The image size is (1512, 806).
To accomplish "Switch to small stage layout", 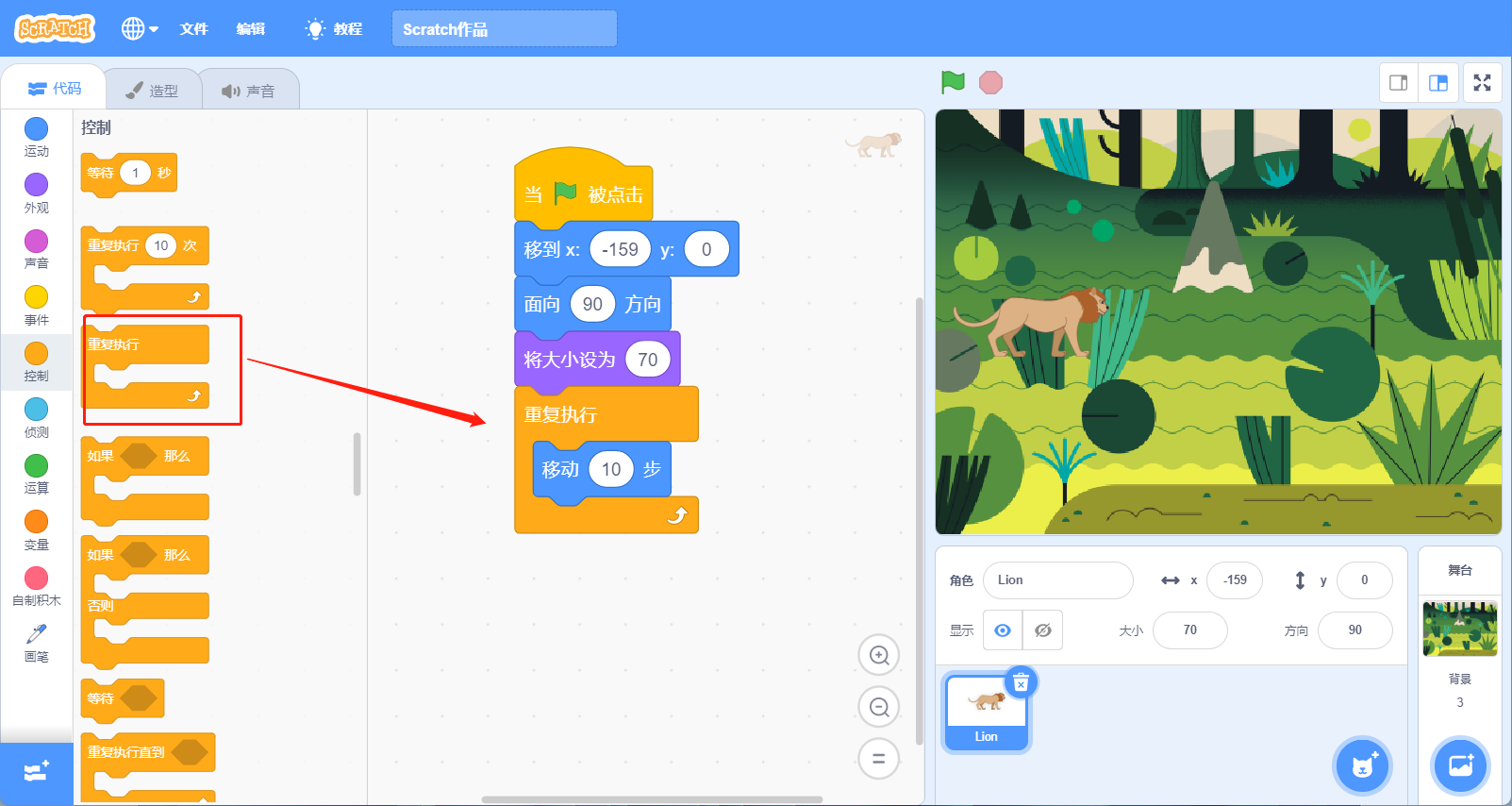I will [1399, 83].
